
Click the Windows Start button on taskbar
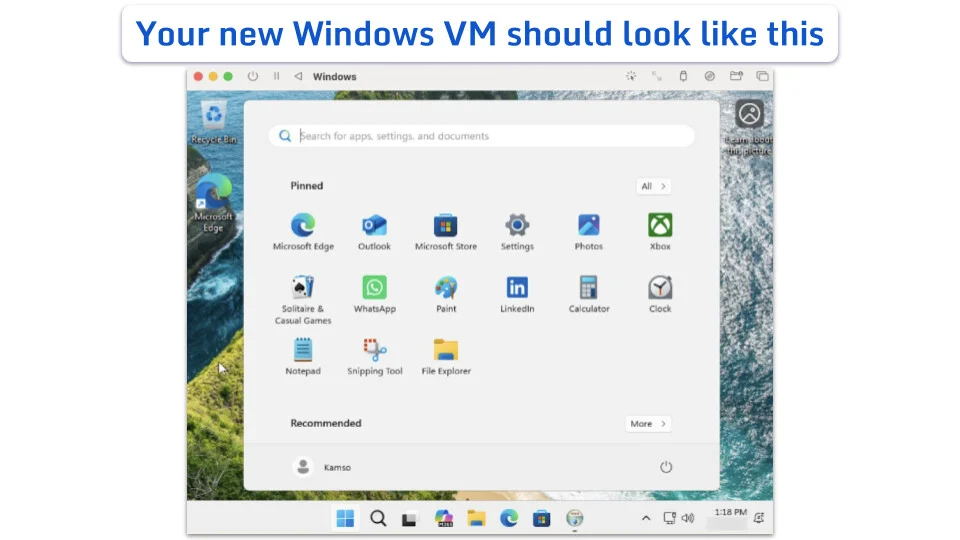click(345, 519)
